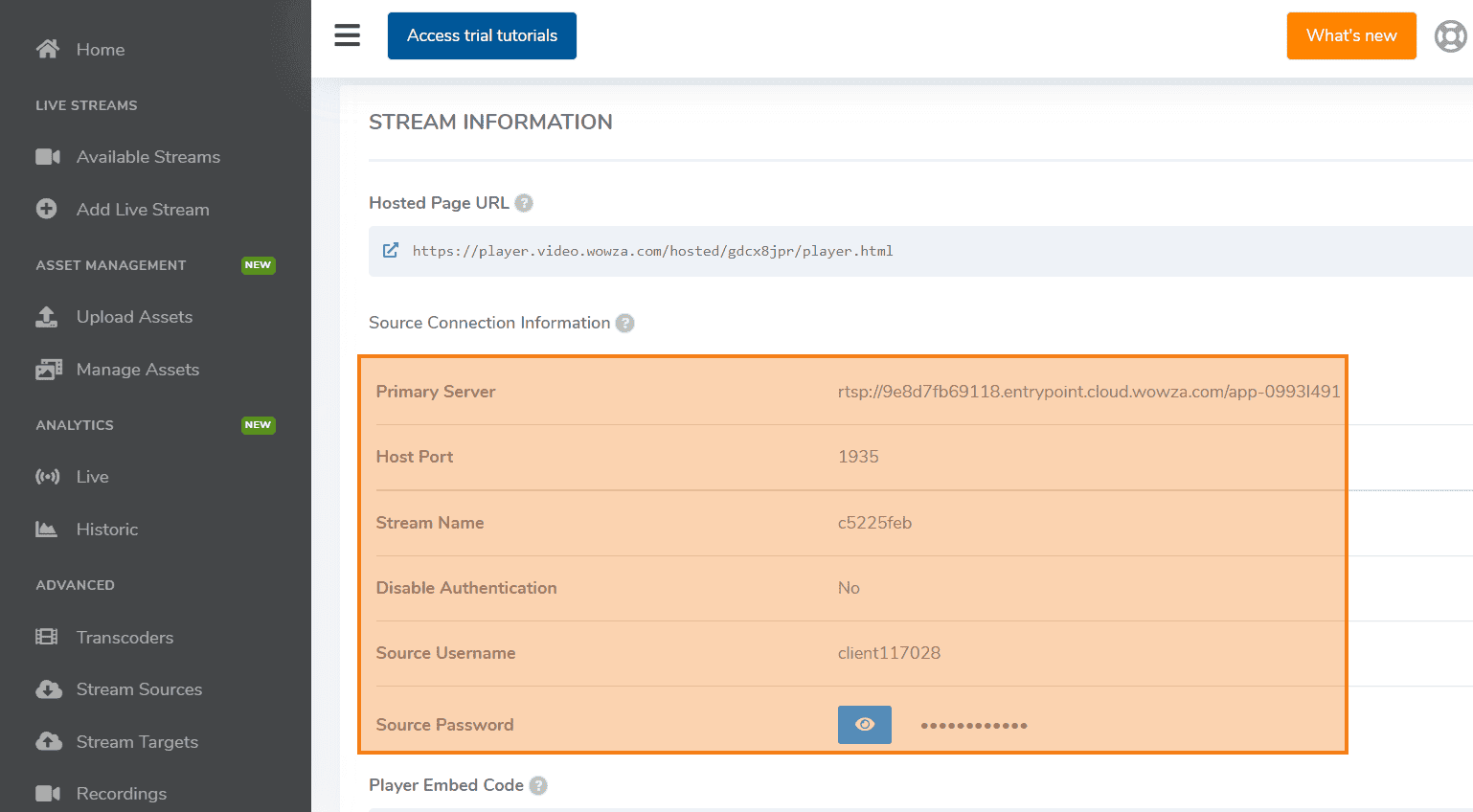This screenshot has width=1473, height=812.
Task: Click the masked Source Password dots
Action: (974, 726)
